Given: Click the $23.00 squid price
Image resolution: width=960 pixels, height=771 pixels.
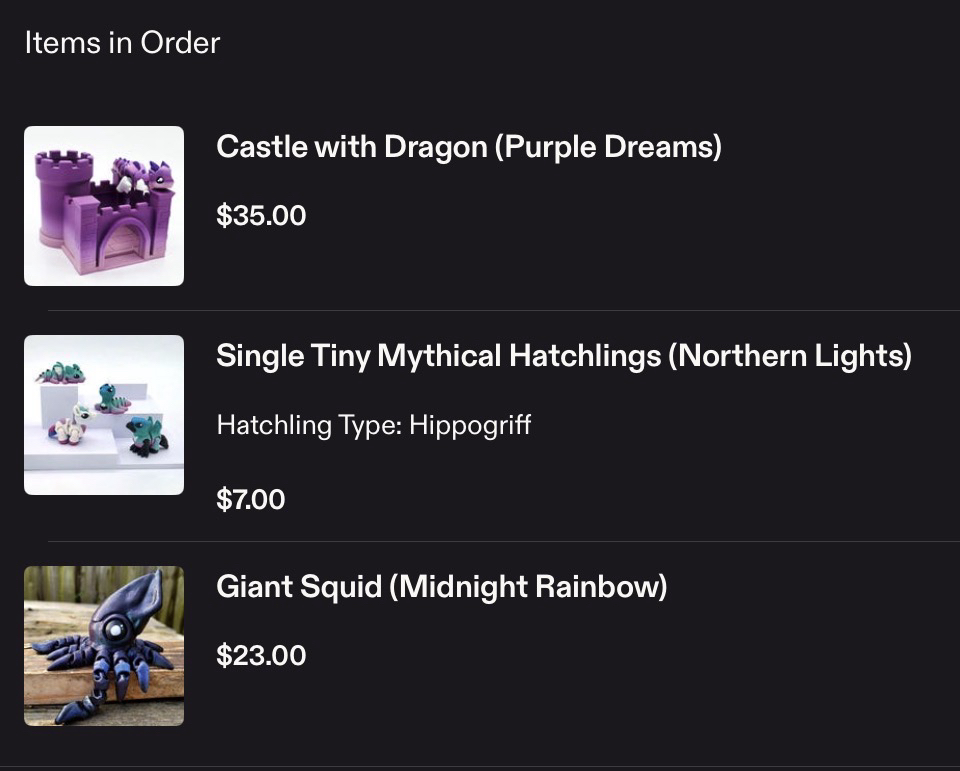Looking at the screenshot, I should [x=261, y=655].
